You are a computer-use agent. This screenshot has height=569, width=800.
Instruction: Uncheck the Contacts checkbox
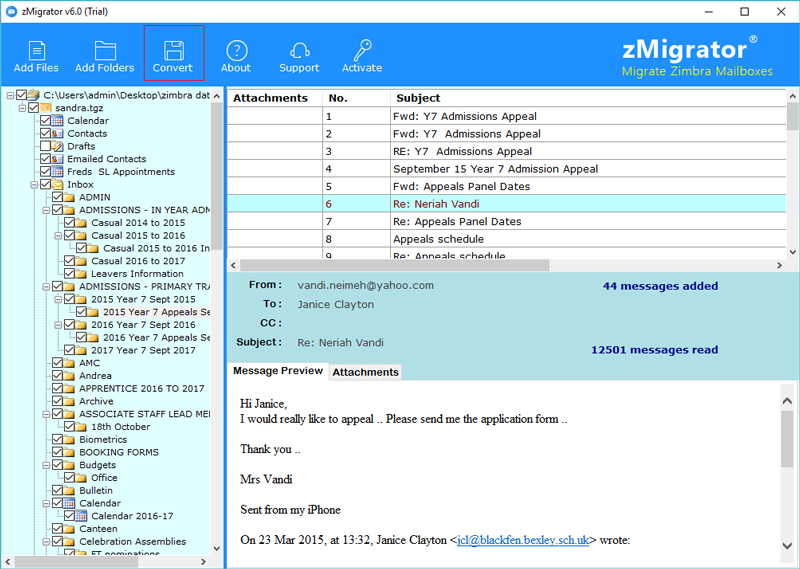point(45,133)
